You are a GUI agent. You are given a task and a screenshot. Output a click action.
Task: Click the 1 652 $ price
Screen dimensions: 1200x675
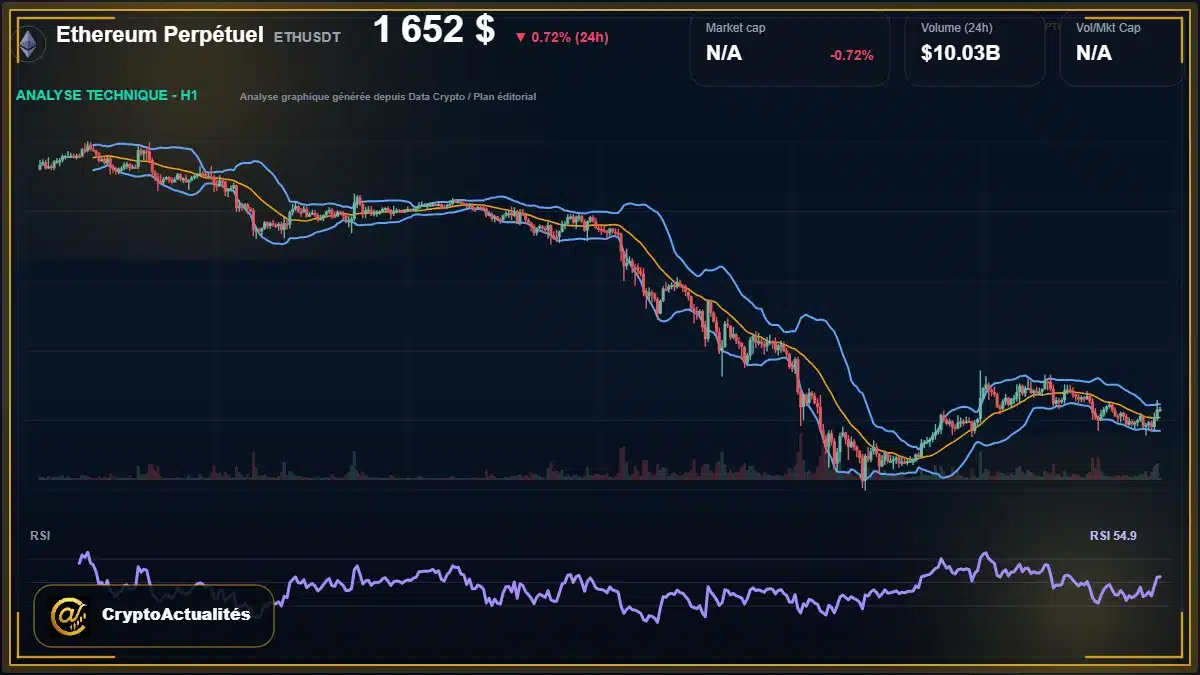coord(434,30)
